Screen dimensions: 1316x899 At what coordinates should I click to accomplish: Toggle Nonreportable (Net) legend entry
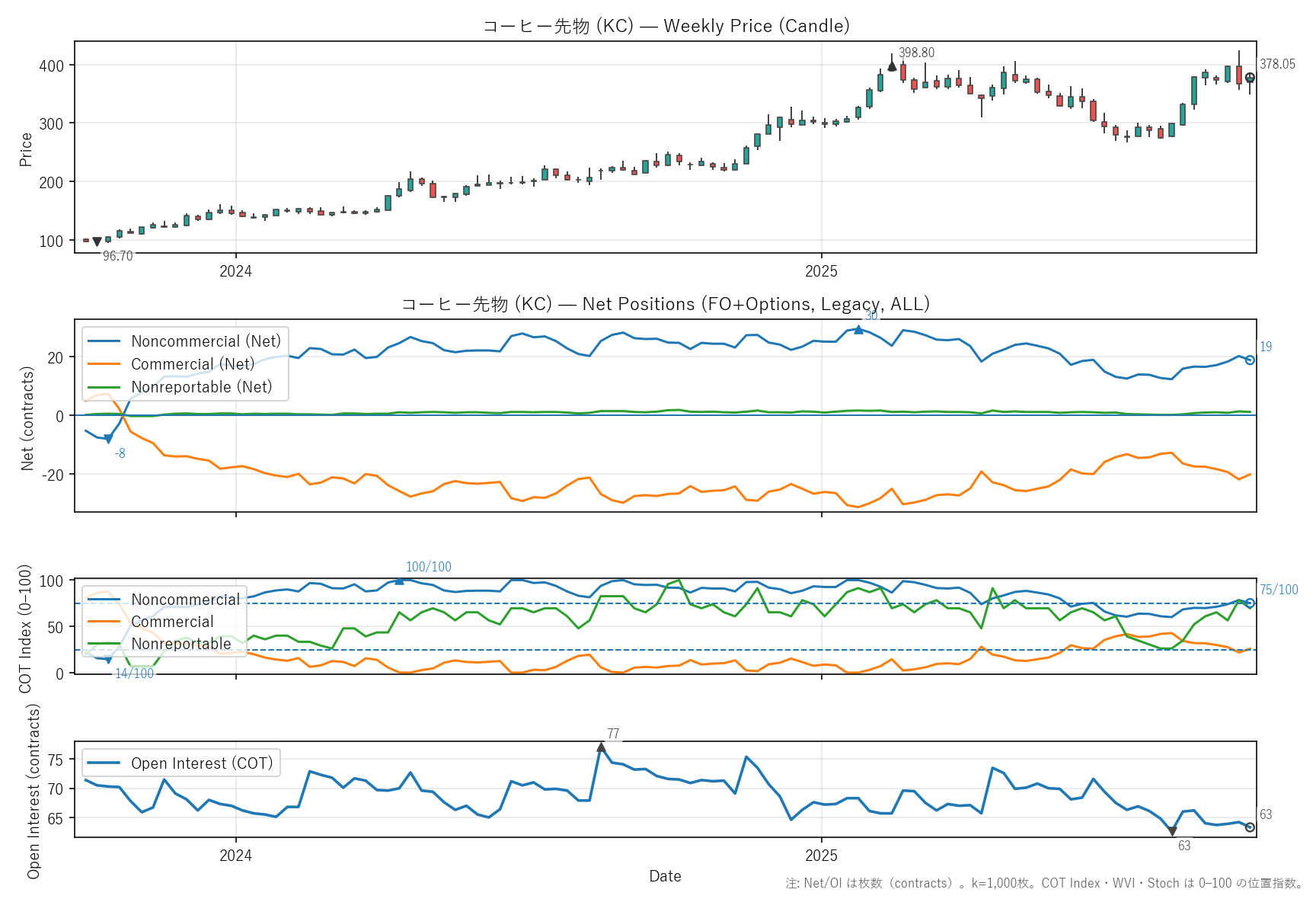(201, 387)
